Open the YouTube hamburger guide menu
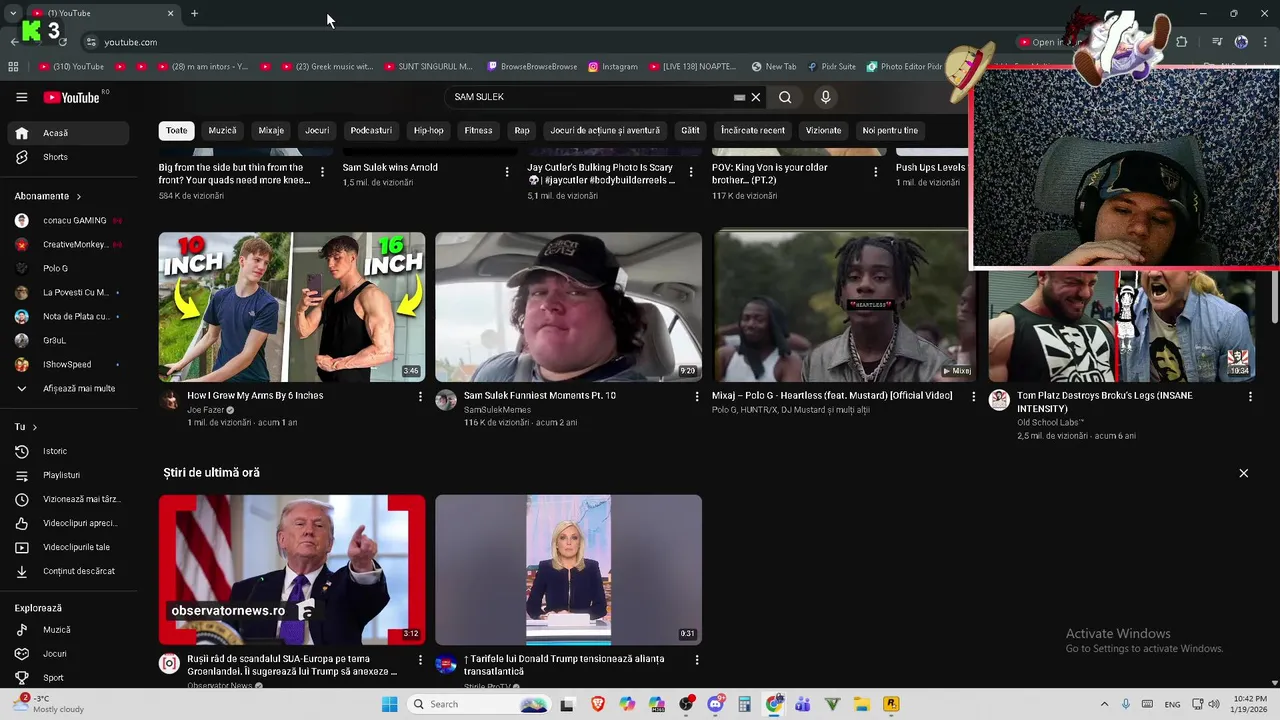 (x=21, y=97)
